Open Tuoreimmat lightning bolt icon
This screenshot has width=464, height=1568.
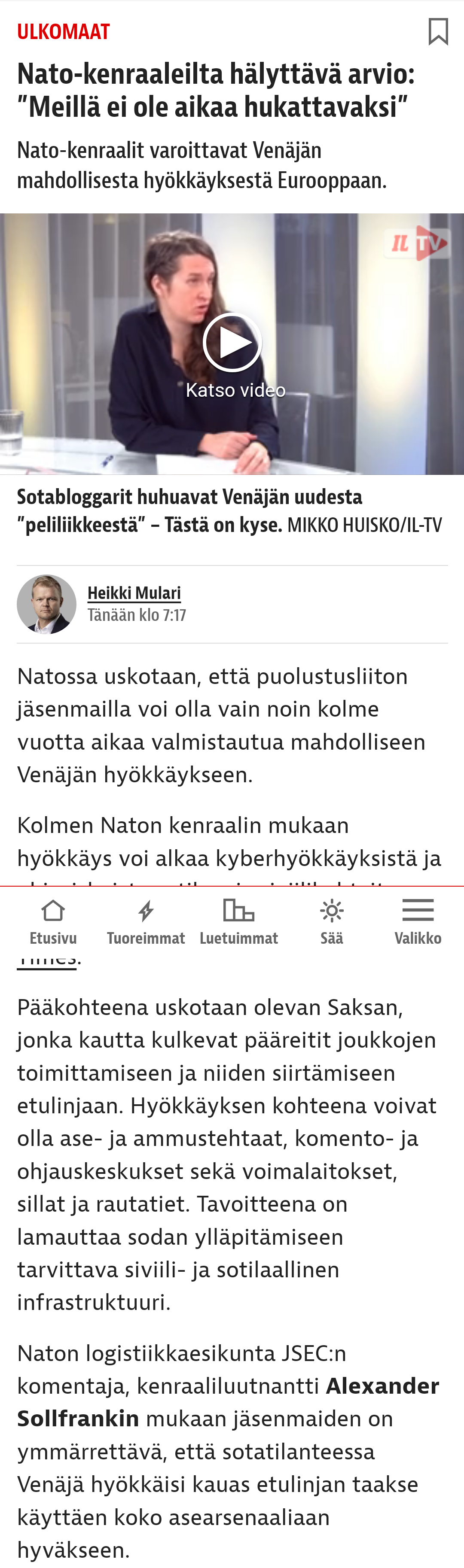tap(146, 911)
